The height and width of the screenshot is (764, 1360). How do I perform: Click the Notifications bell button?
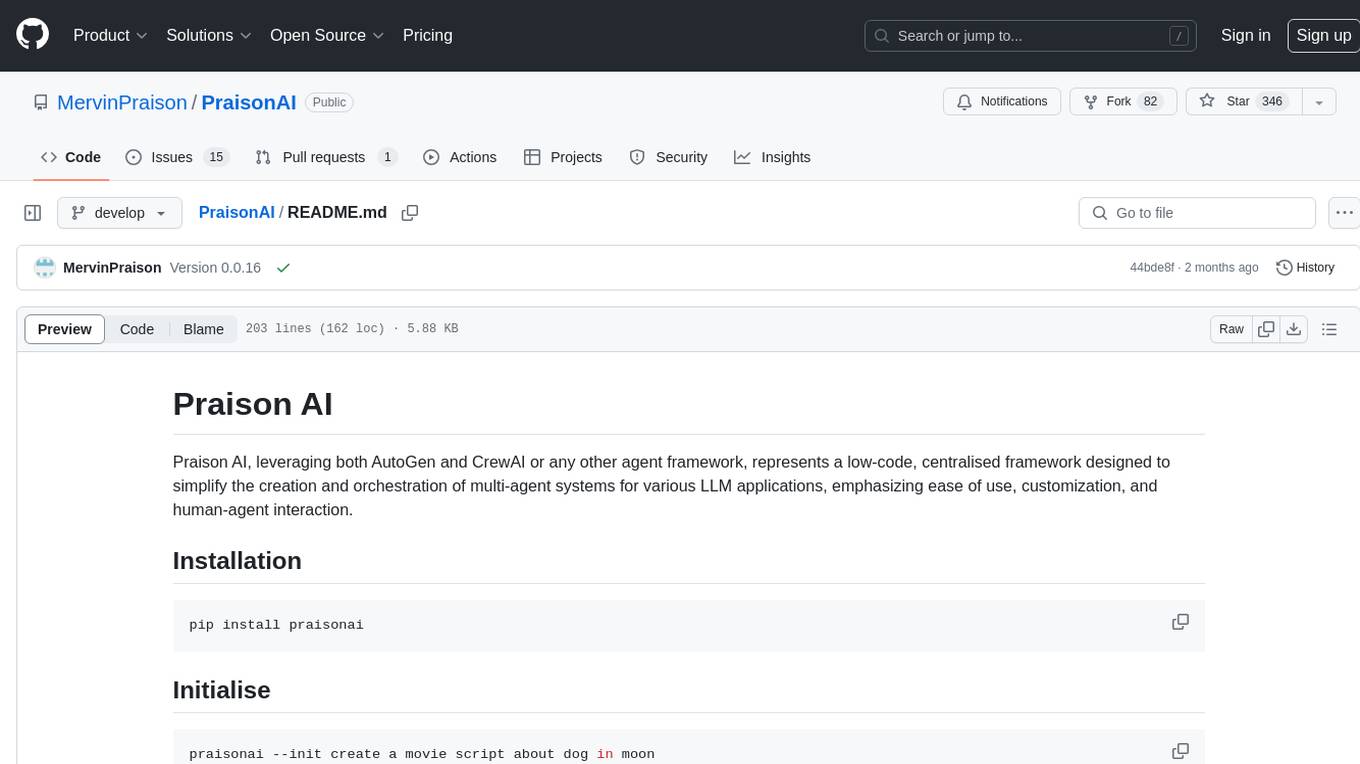(x=1002, y=101)
